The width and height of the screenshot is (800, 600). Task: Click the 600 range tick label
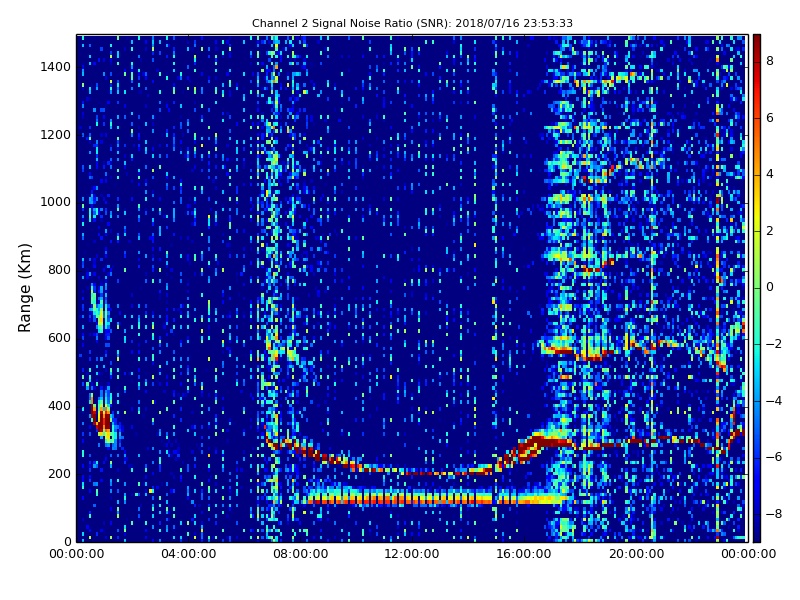pos(60,338)
